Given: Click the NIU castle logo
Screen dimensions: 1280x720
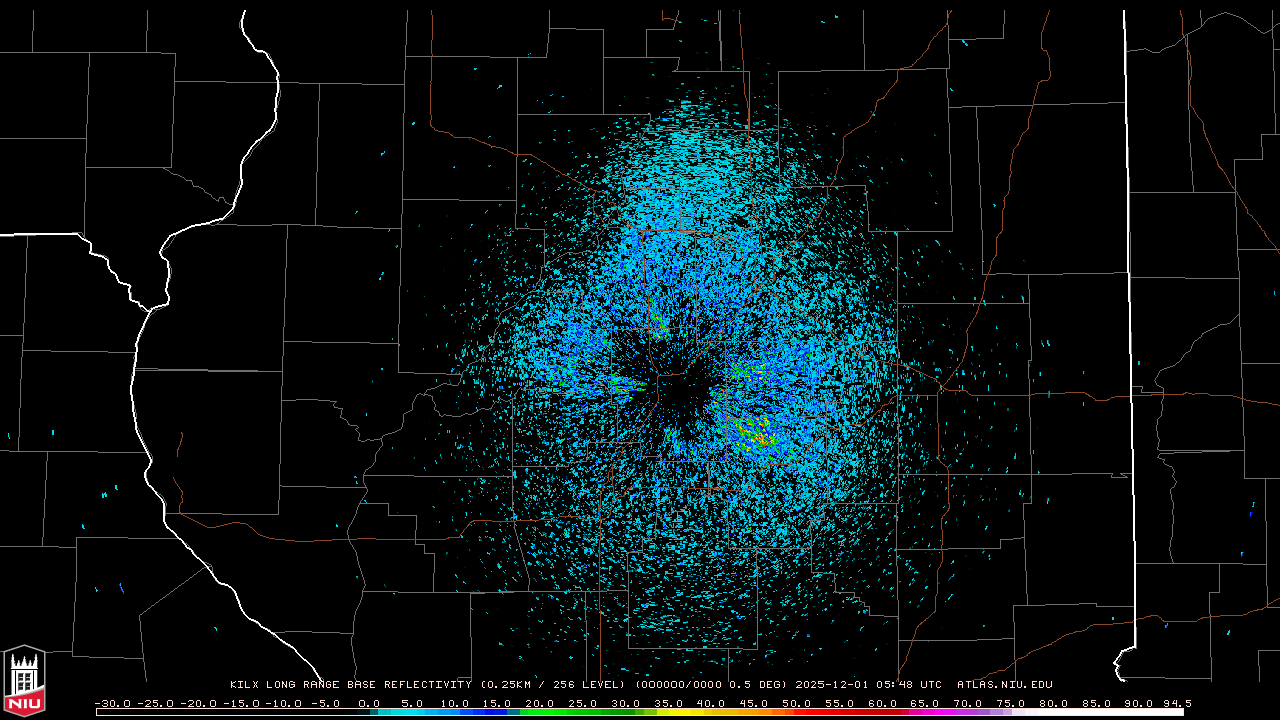Looking at the screenshot, I should point(24,682).
